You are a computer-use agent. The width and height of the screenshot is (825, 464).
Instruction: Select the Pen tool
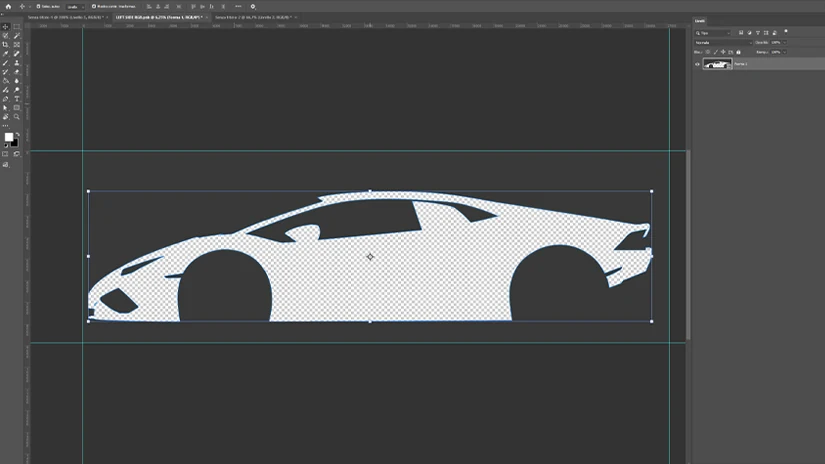click(x=6, y=98)
